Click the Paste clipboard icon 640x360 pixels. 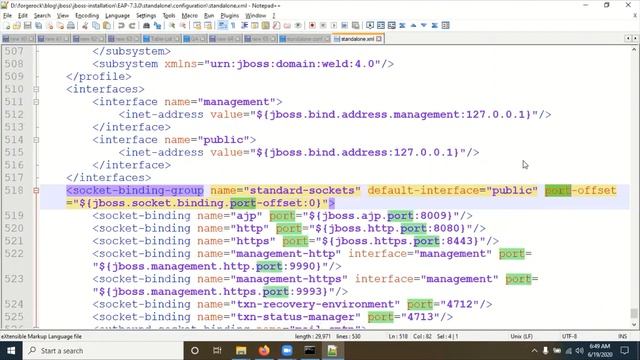tap(107, 25)
